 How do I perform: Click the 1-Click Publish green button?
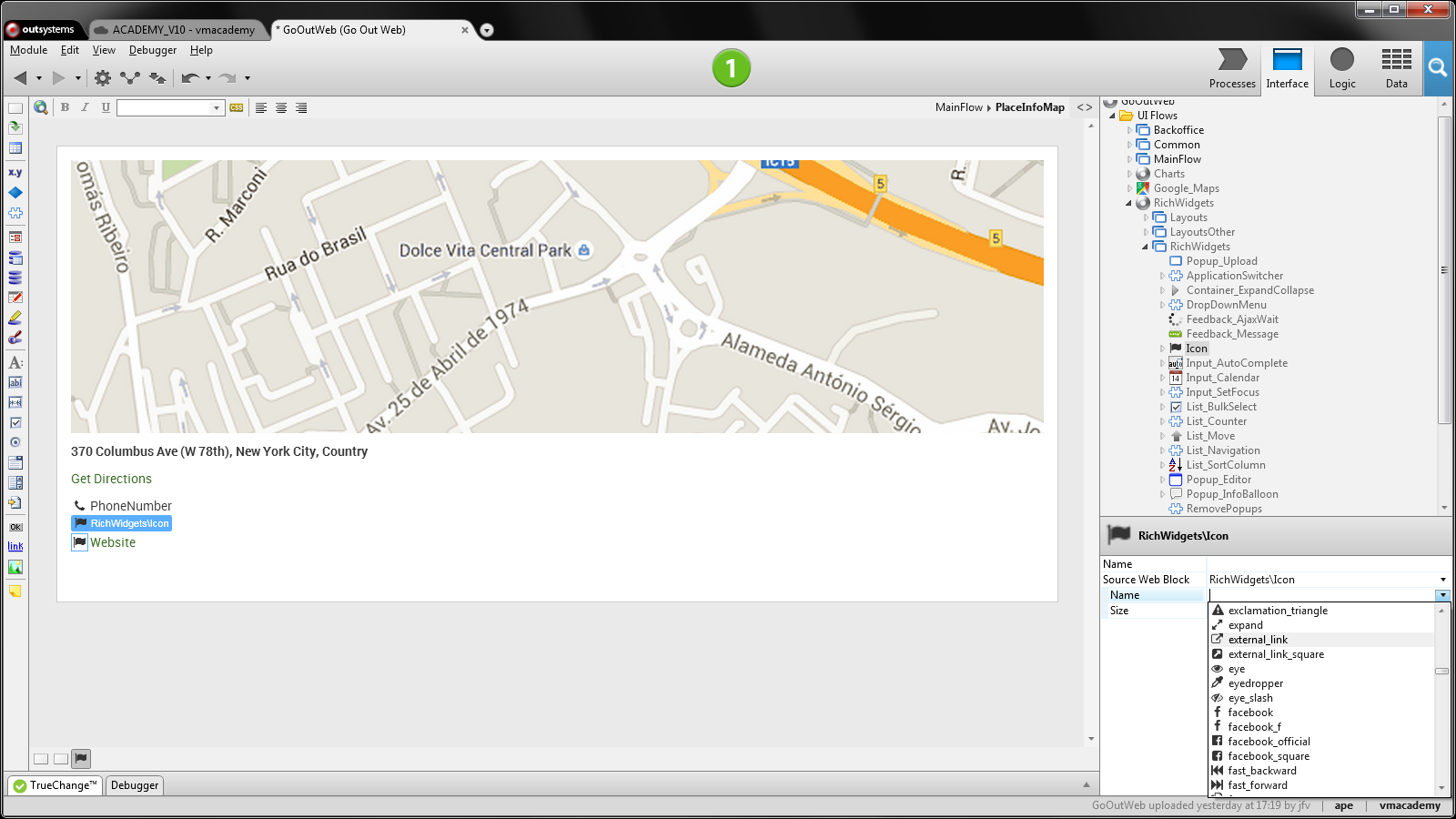coord(731,68)
